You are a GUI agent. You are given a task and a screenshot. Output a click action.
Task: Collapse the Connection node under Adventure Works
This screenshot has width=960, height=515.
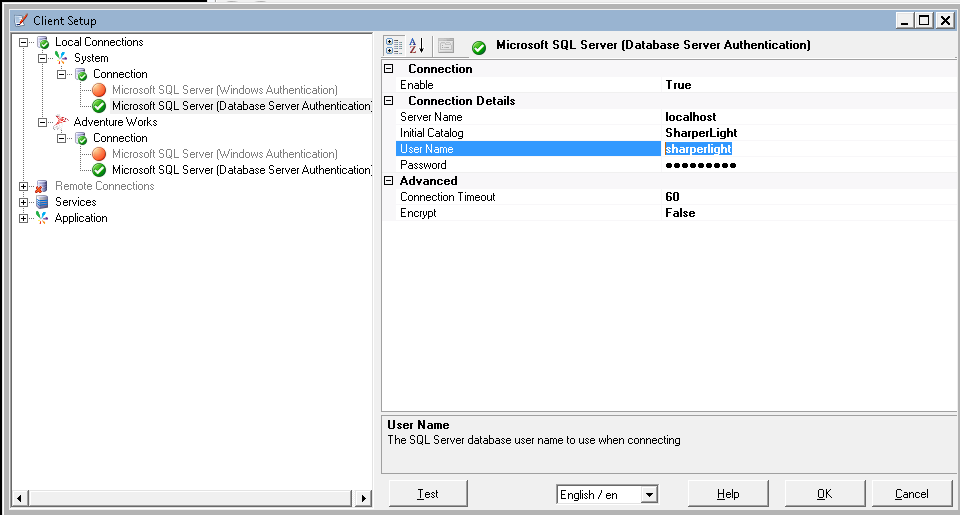click(x=61, y=138)
